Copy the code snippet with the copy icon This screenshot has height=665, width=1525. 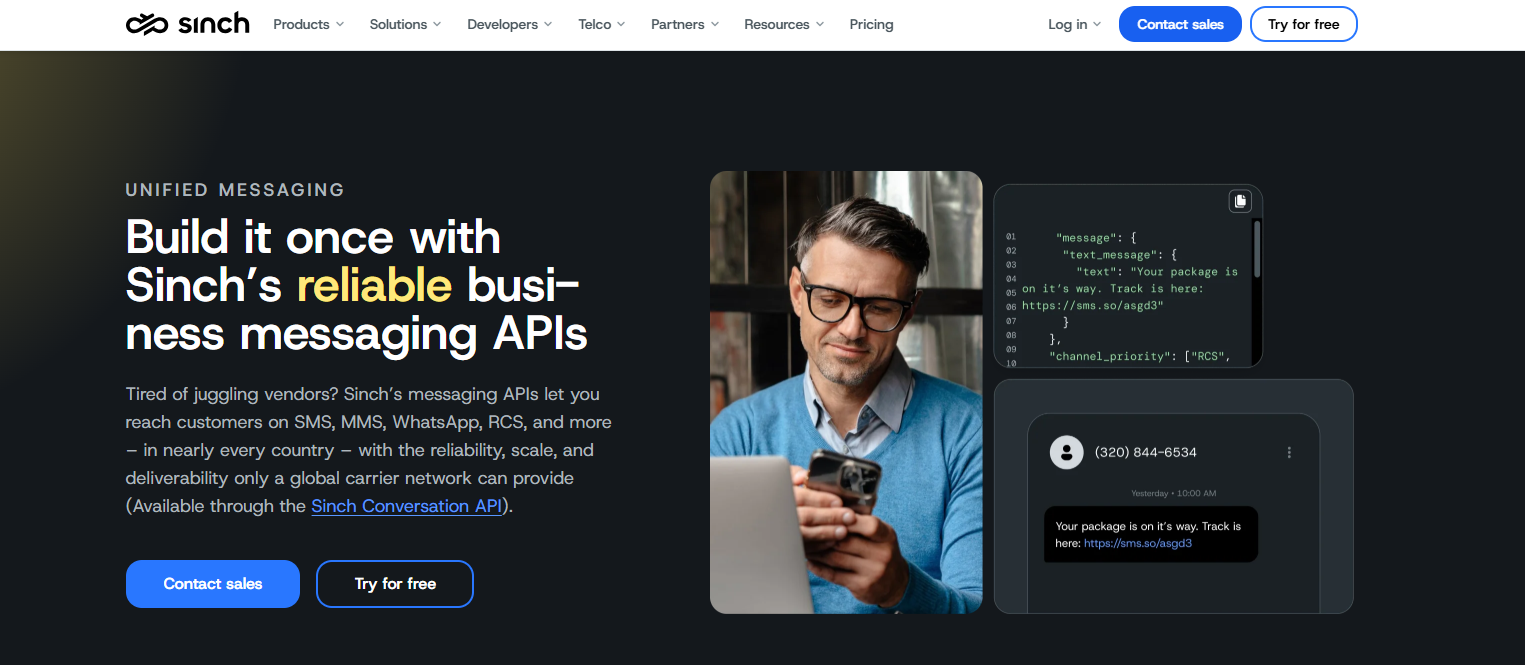pos(1240,201)
